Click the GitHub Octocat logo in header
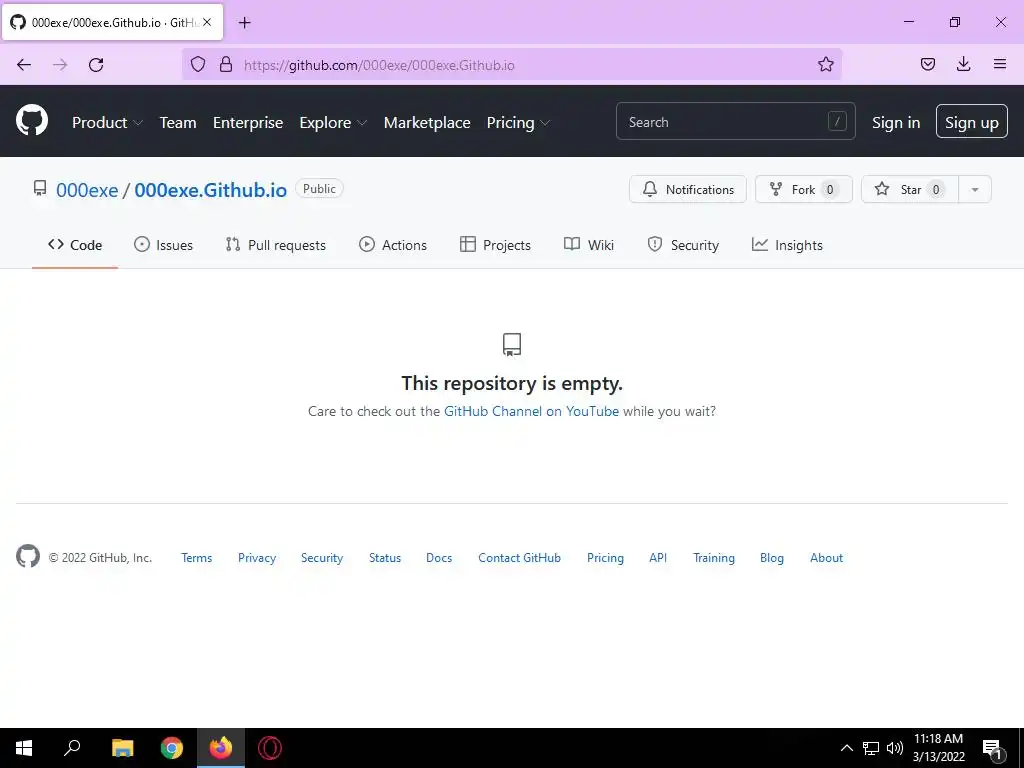1024x768 pixels. coord(32,121)
